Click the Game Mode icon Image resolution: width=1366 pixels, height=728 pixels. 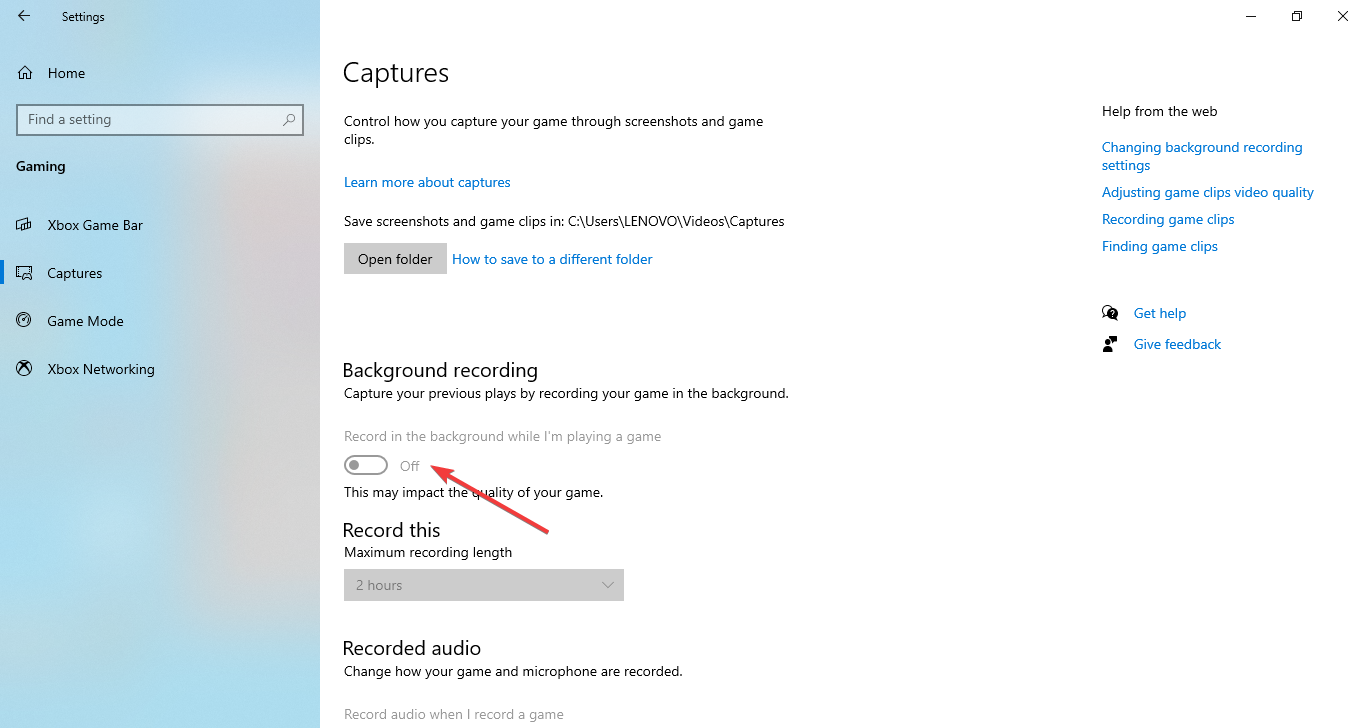(x=25, y=321)
